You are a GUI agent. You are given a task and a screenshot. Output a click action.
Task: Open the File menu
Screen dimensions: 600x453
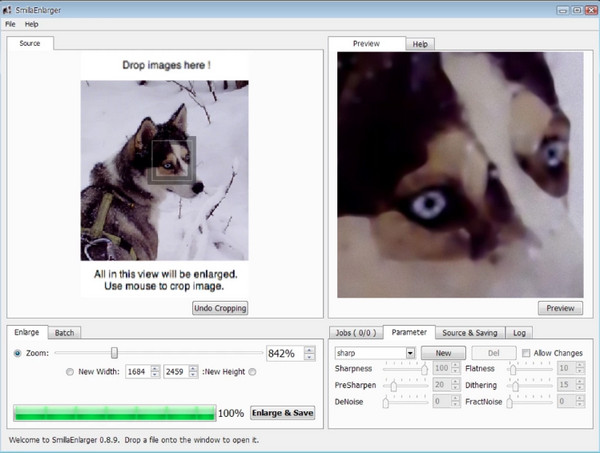tap(10, 24)
